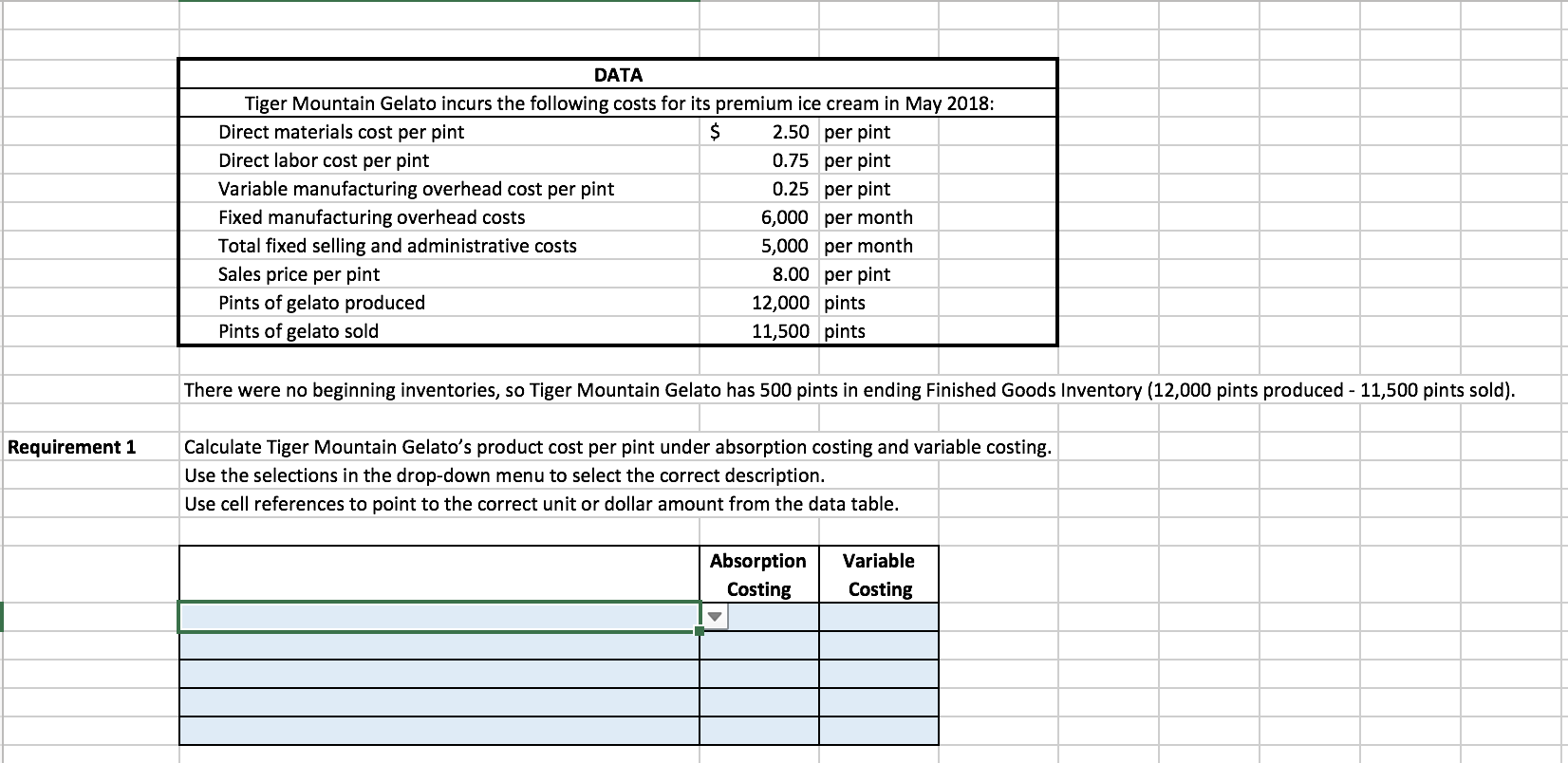
Task: Select the DATA table title cell
Action: pyautogui.click(x=616, y=75)
